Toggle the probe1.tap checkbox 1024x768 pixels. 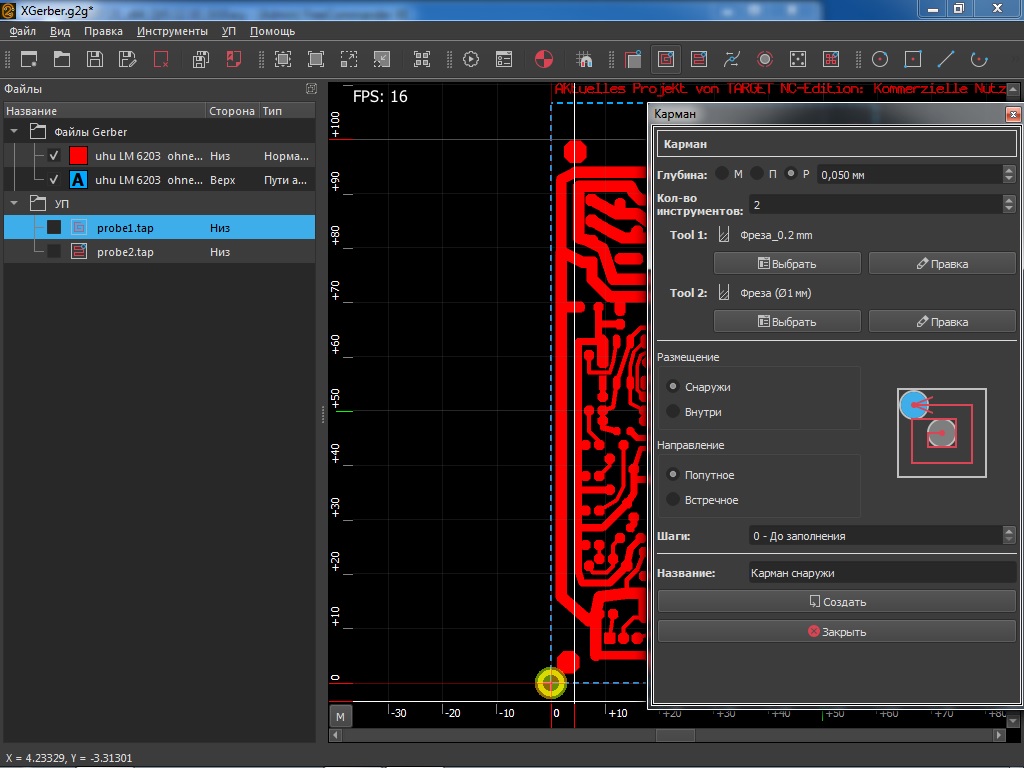[x=54, y=227]
